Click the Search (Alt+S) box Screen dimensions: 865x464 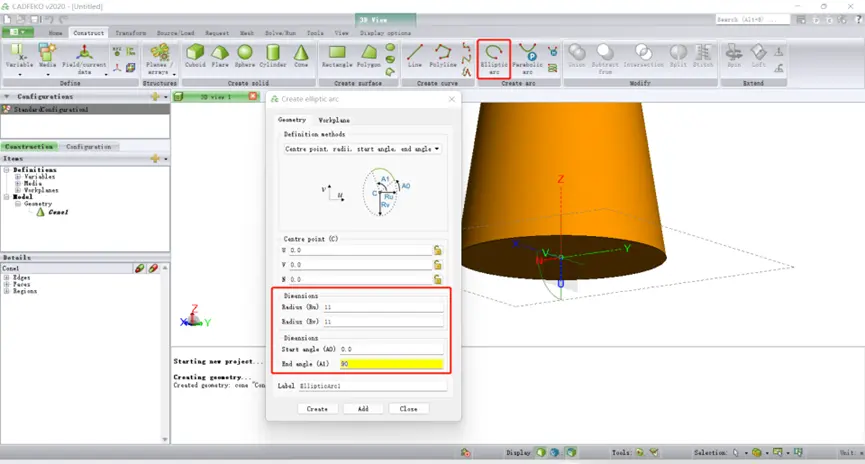coord(752,19)
